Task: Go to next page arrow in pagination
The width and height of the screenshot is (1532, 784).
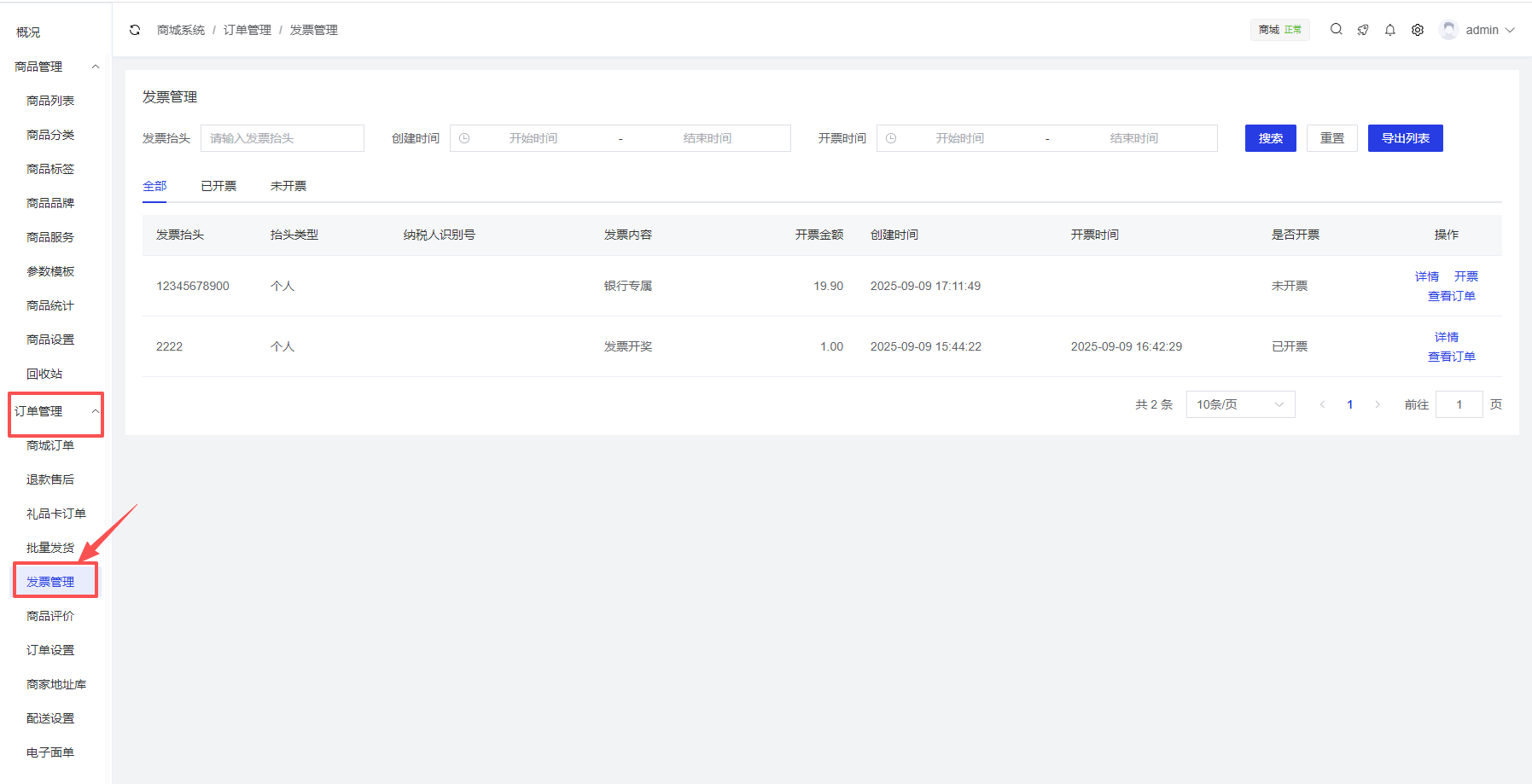Action: (x=1377, y=404)
